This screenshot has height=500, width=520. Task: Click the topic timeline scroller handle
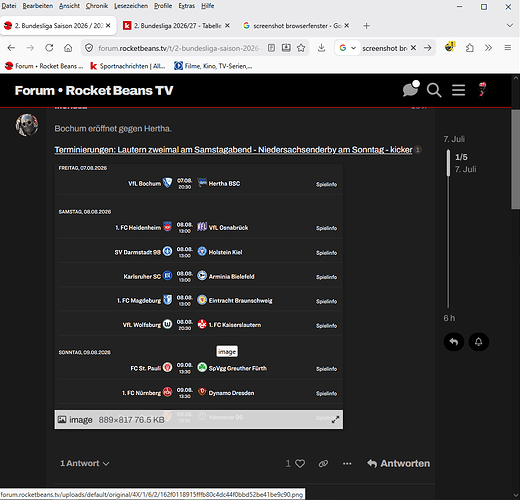coord(448,163)
